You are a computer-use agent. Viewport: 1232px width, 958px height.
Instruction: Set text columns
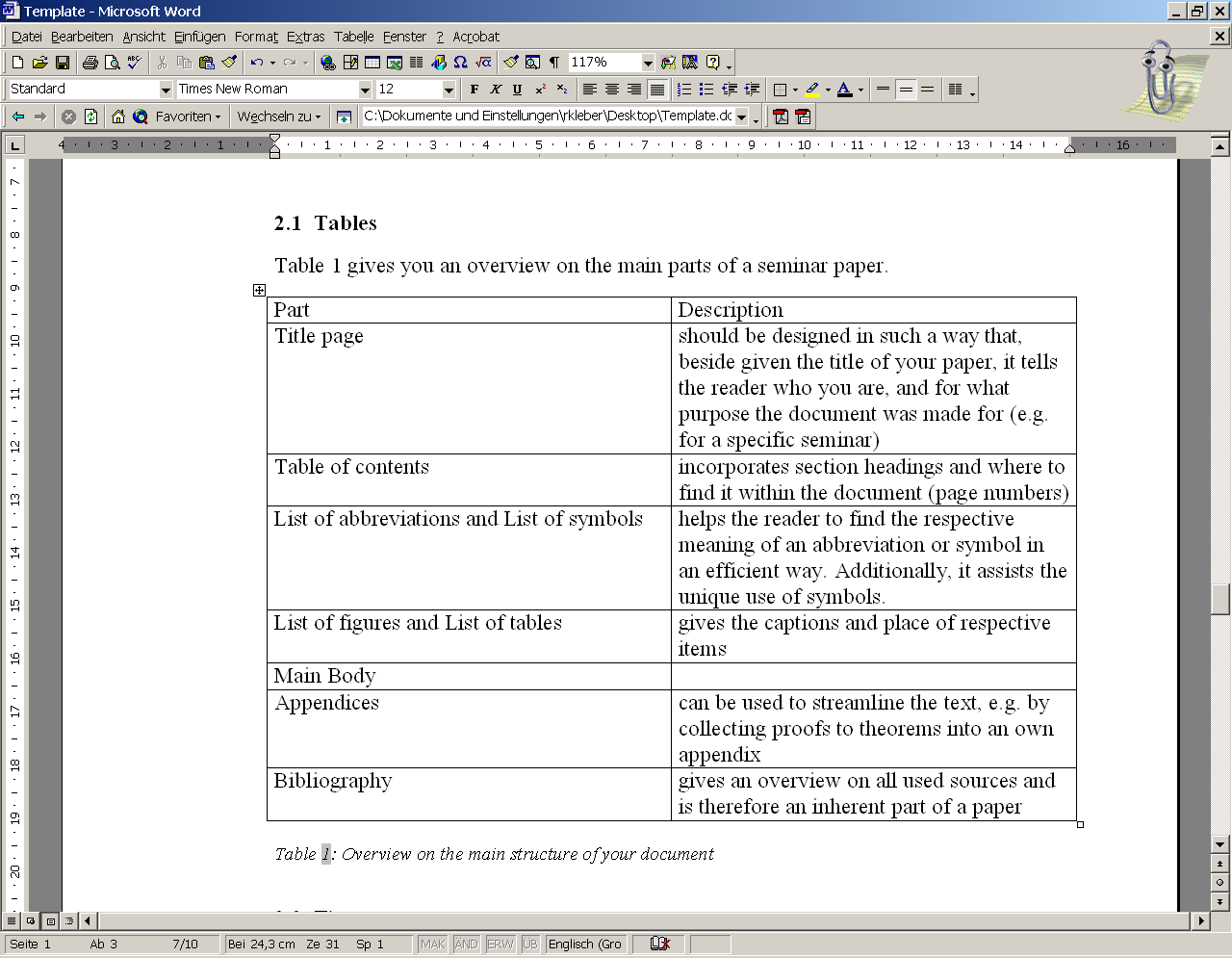416,63
